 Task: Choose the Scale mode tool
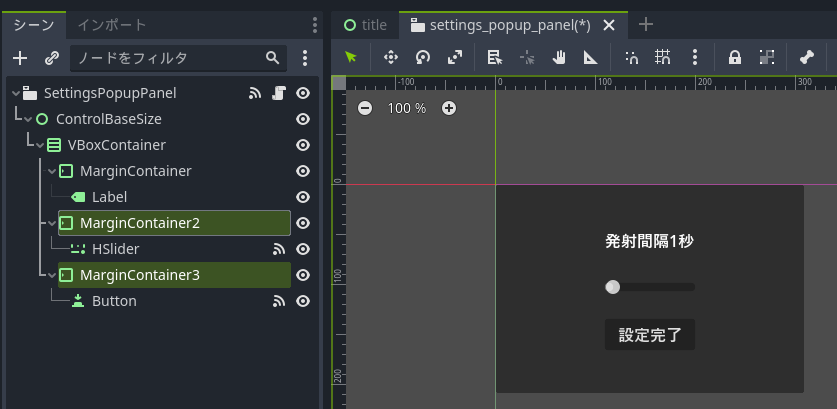(x=455, y=57)
